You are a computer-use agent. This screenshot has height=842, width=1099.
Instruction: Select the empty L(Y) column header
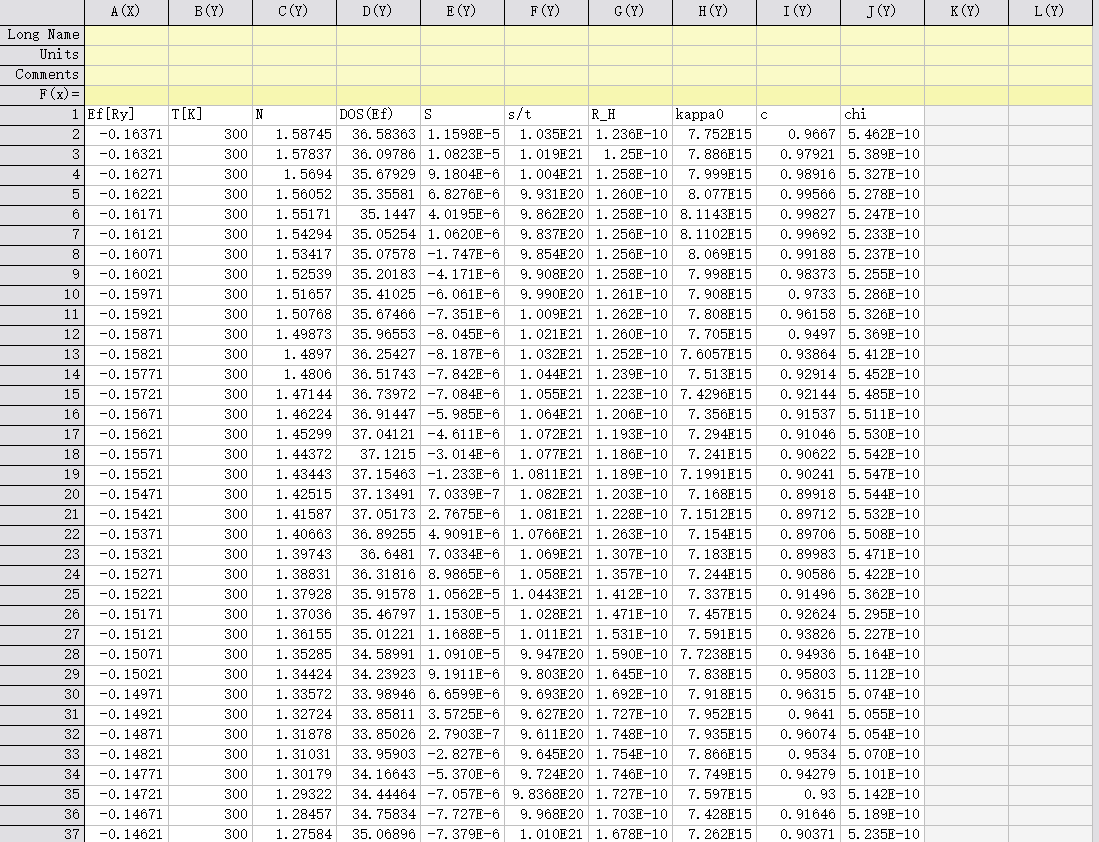tap(1052, 11)
